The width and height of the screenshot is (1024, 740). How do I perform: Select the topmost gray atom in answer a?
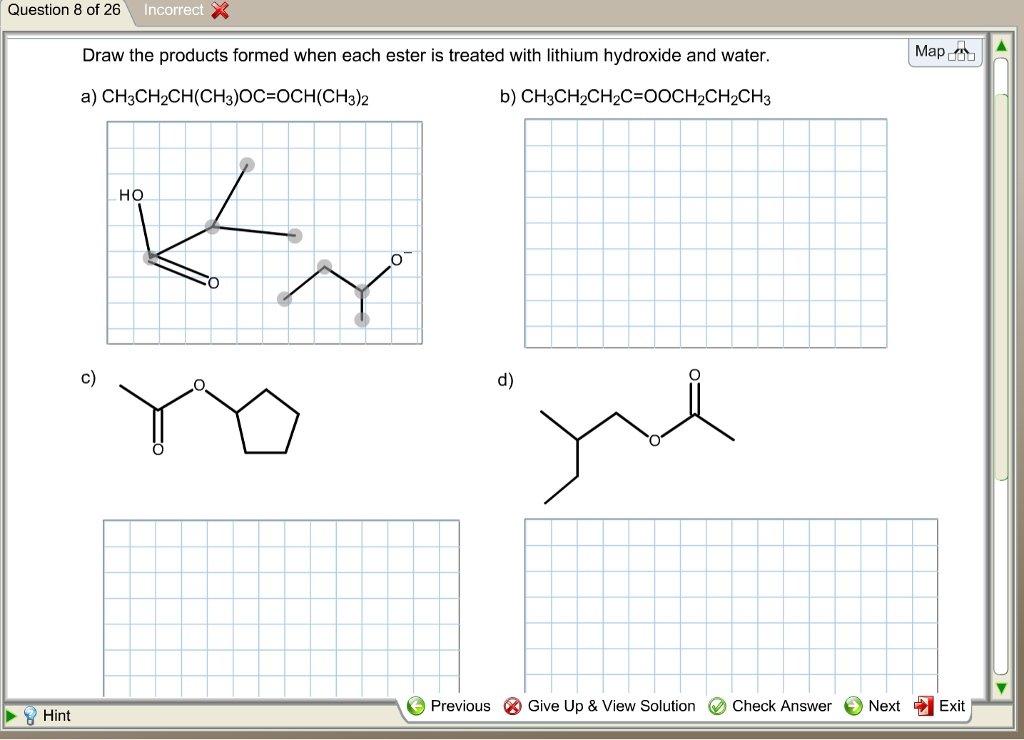[246, 163]
